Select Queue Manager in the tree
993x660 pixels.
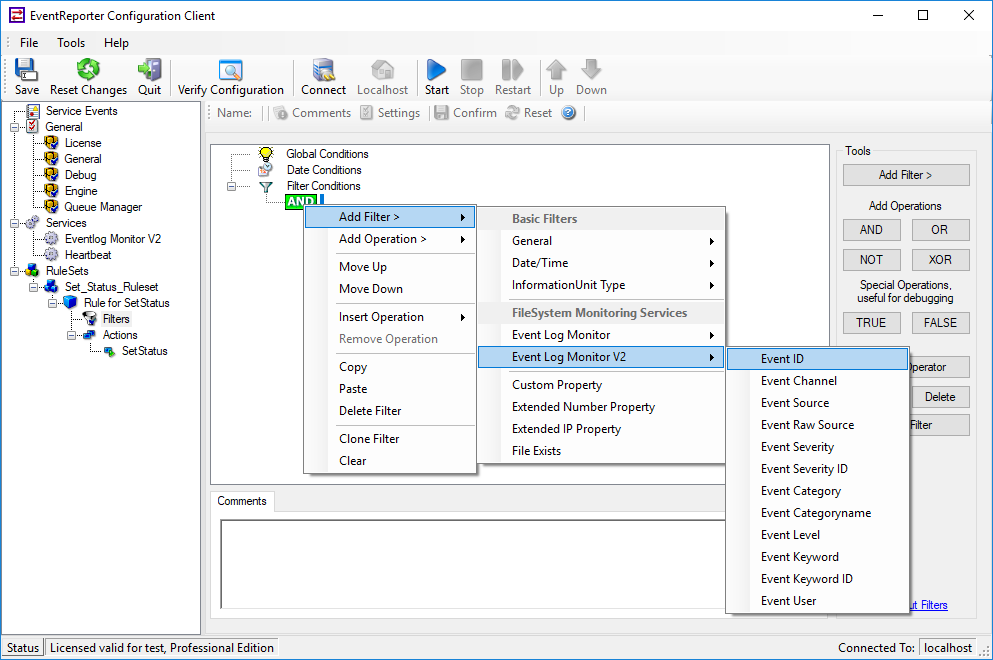click(x=103, y=207)
